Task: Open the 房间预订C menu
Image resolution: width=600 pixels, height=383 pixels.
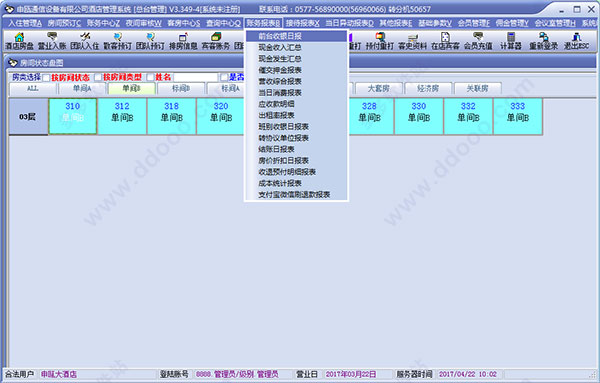Action: pyautogui.click(x=64, y=23)
